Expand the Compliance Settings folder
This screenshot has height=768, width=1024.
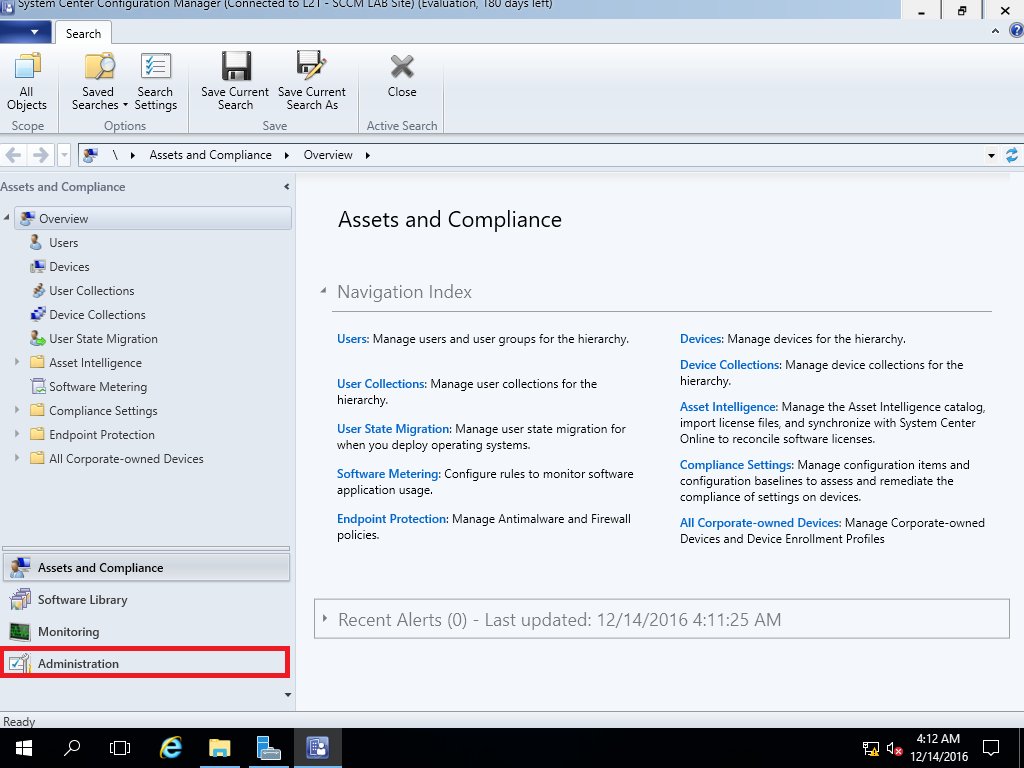17,409
